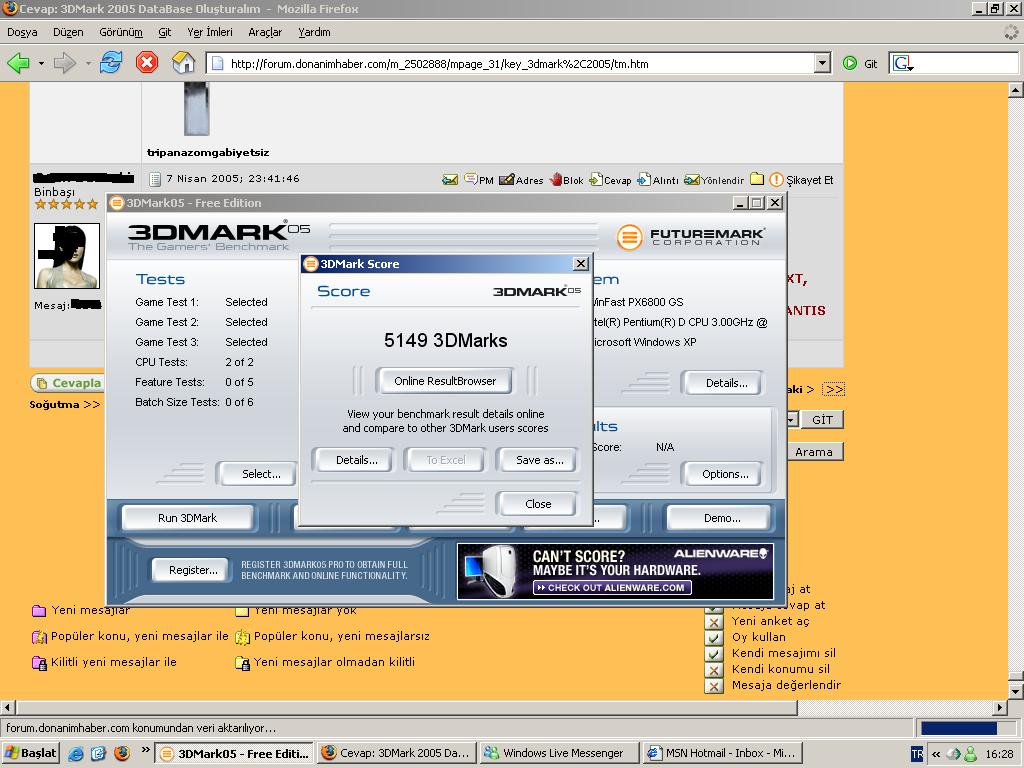Expand hidden quick launch items chevron
The width and height of the screenshot is (1024, 768).
(x=145, y=749)
